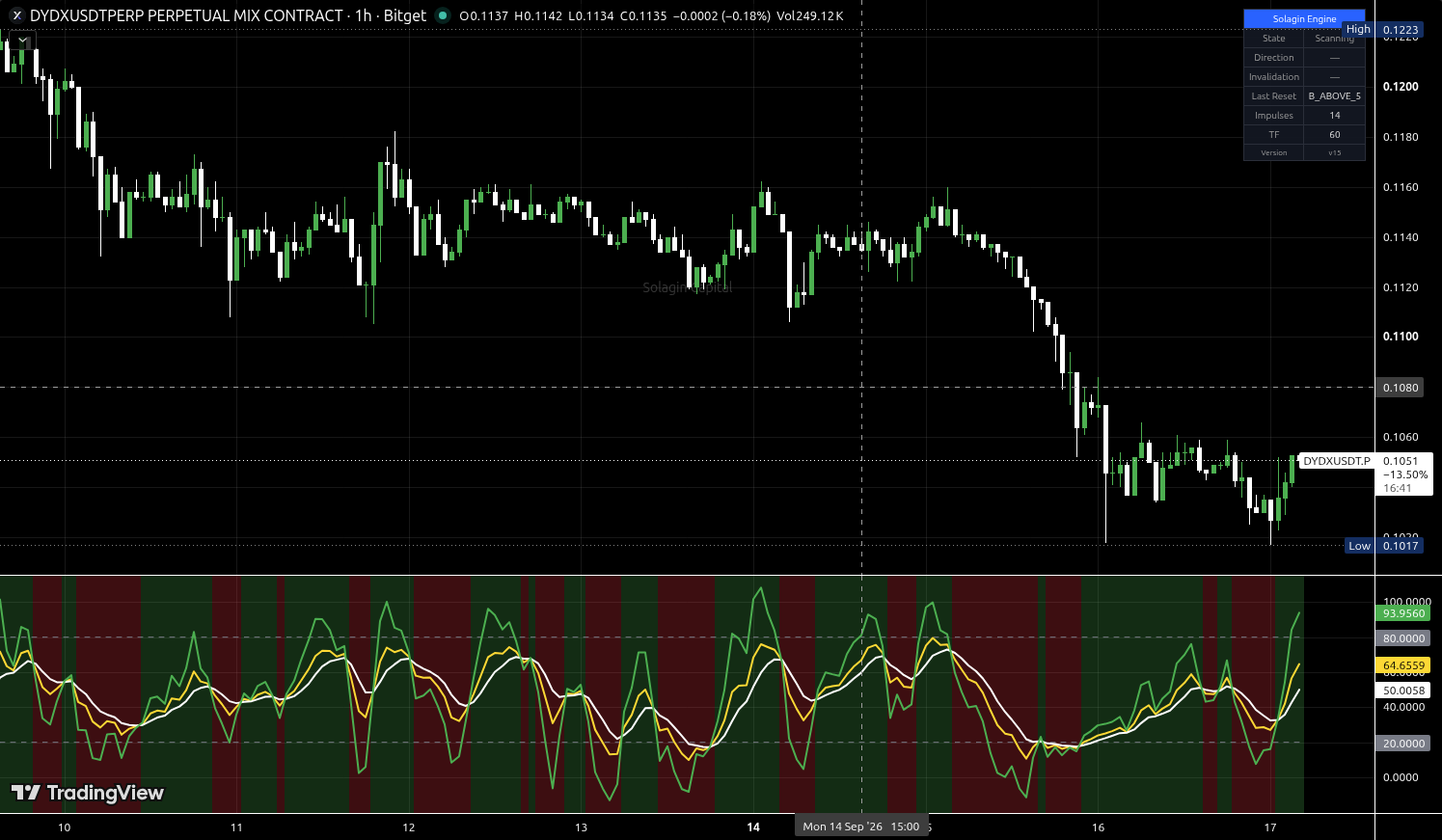This screenshot has width=1442, height=840.
Task: Click the Vol 249.12K value in header
Action: click(809, 15)
